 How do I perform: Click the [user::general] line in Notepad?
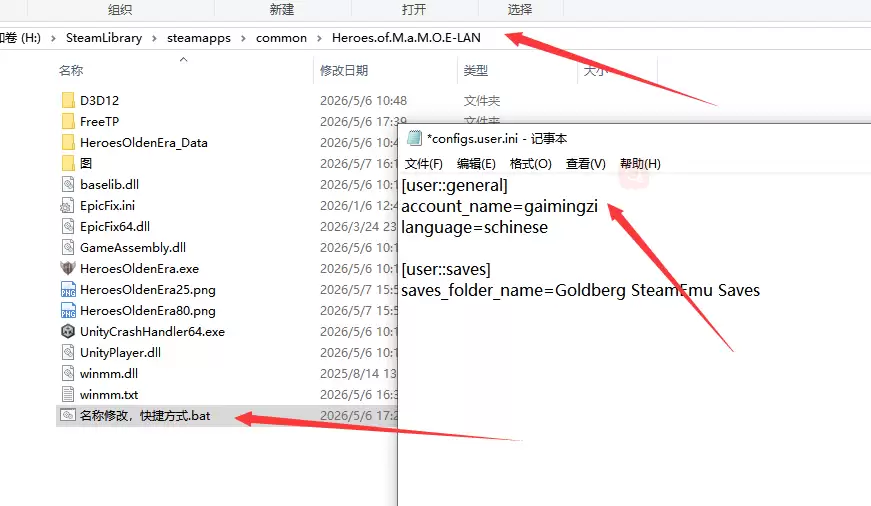pos(454,186)
